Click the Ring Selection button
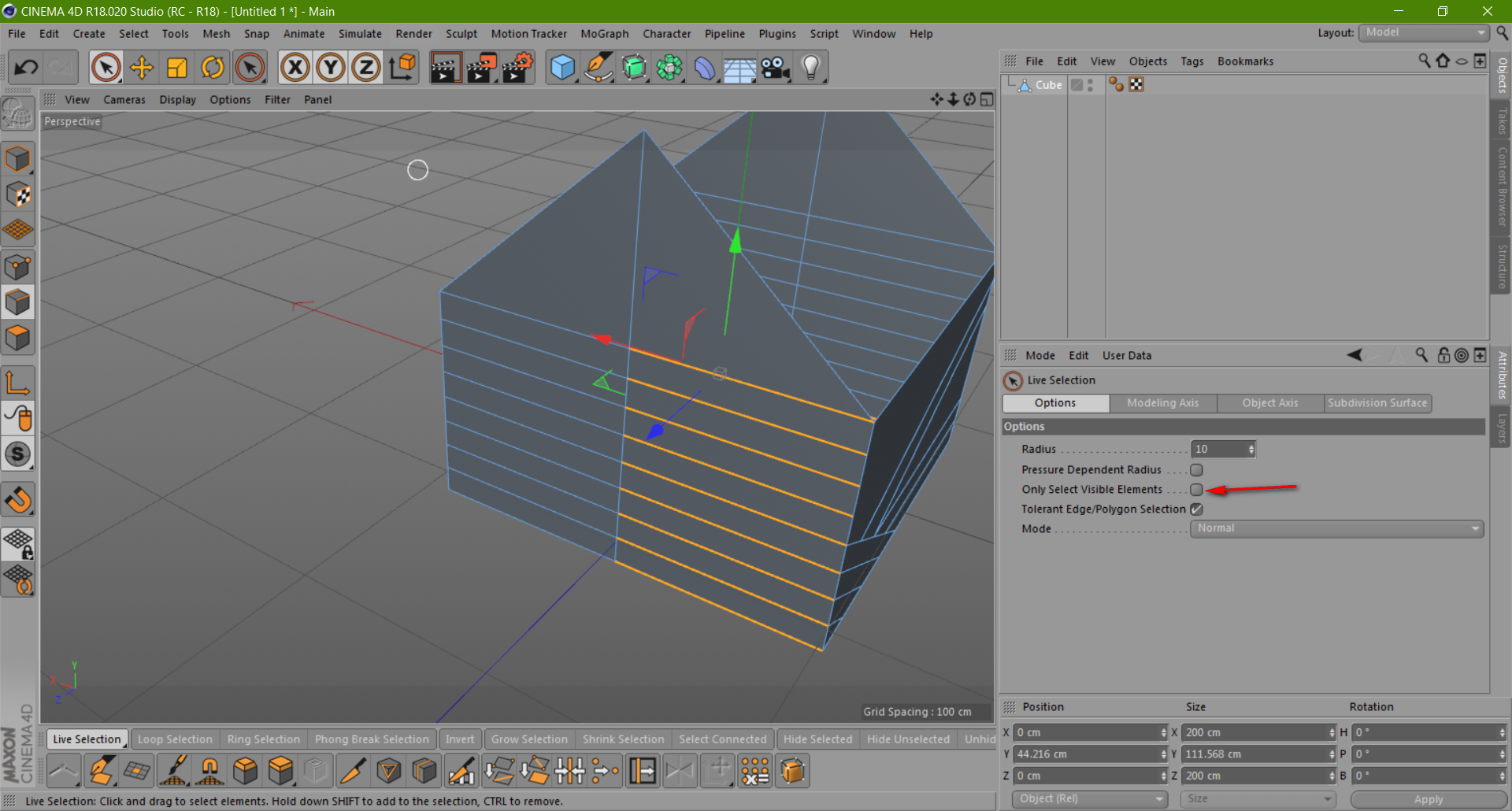This screenshot has width=1512, height=811. coord(263,739)
